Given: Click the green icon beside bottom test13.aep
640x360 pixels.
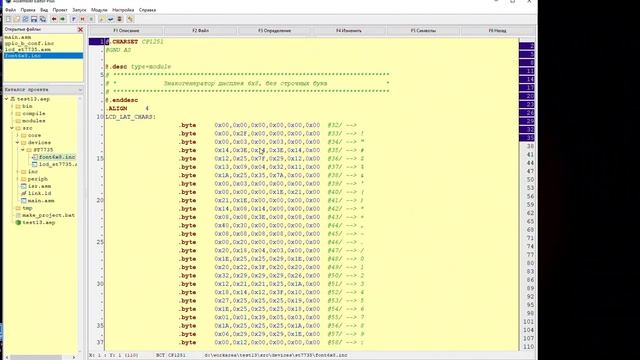Looking at the screenshot, I should coord(18,223).
